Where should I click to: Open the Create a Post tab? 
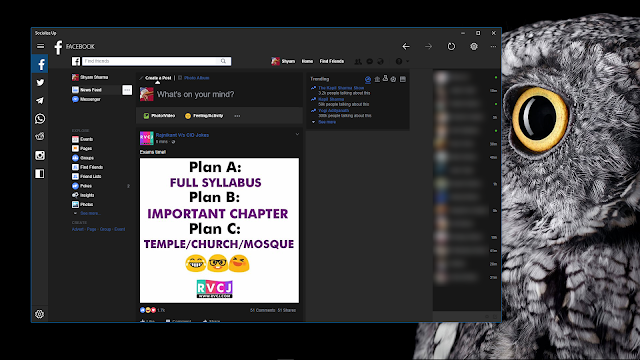[x=158, y=78]
